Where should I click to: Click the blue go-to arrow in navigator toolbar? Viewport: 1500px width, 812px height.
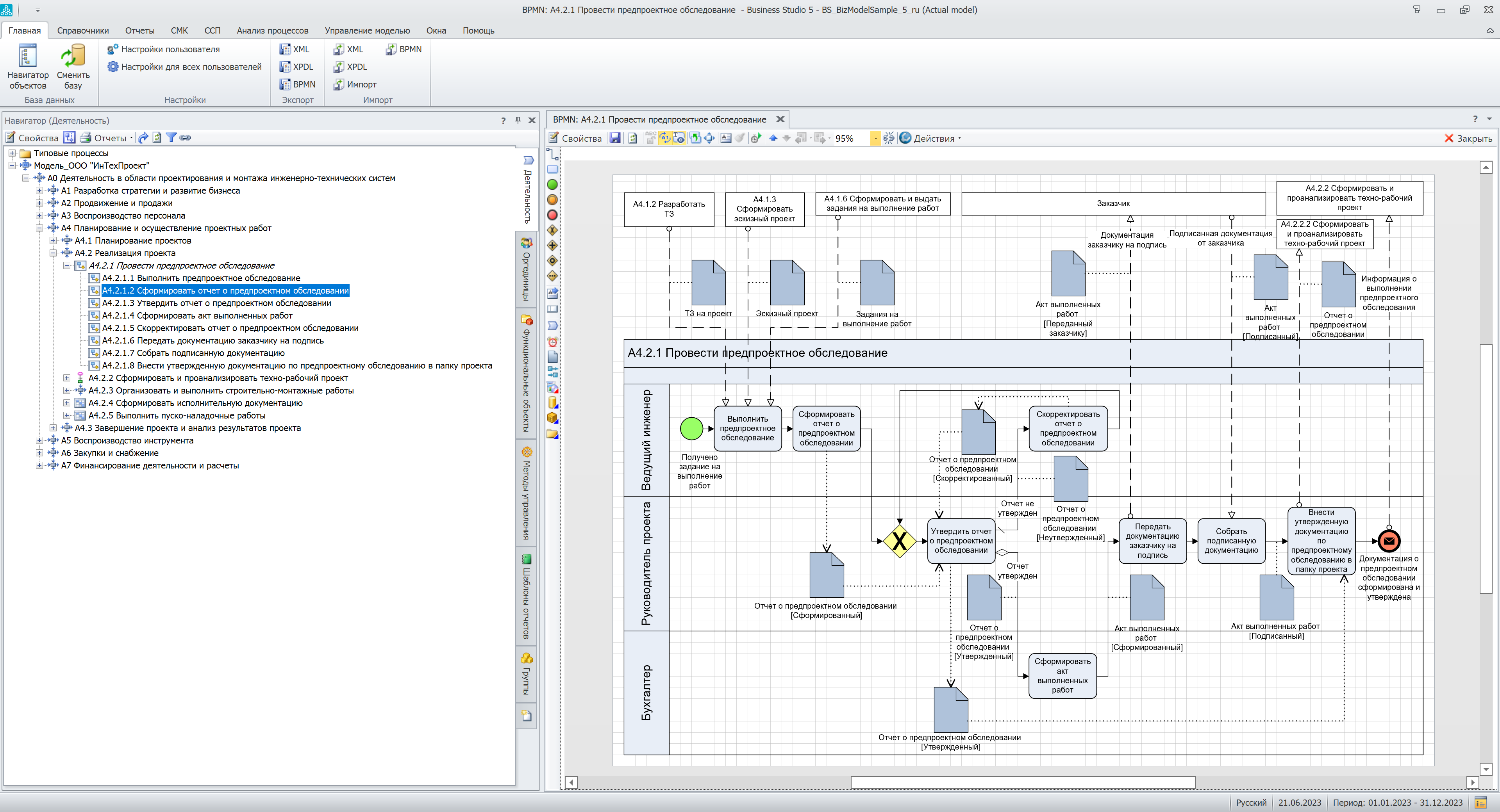pyautogui.click(x=143, y=137)
